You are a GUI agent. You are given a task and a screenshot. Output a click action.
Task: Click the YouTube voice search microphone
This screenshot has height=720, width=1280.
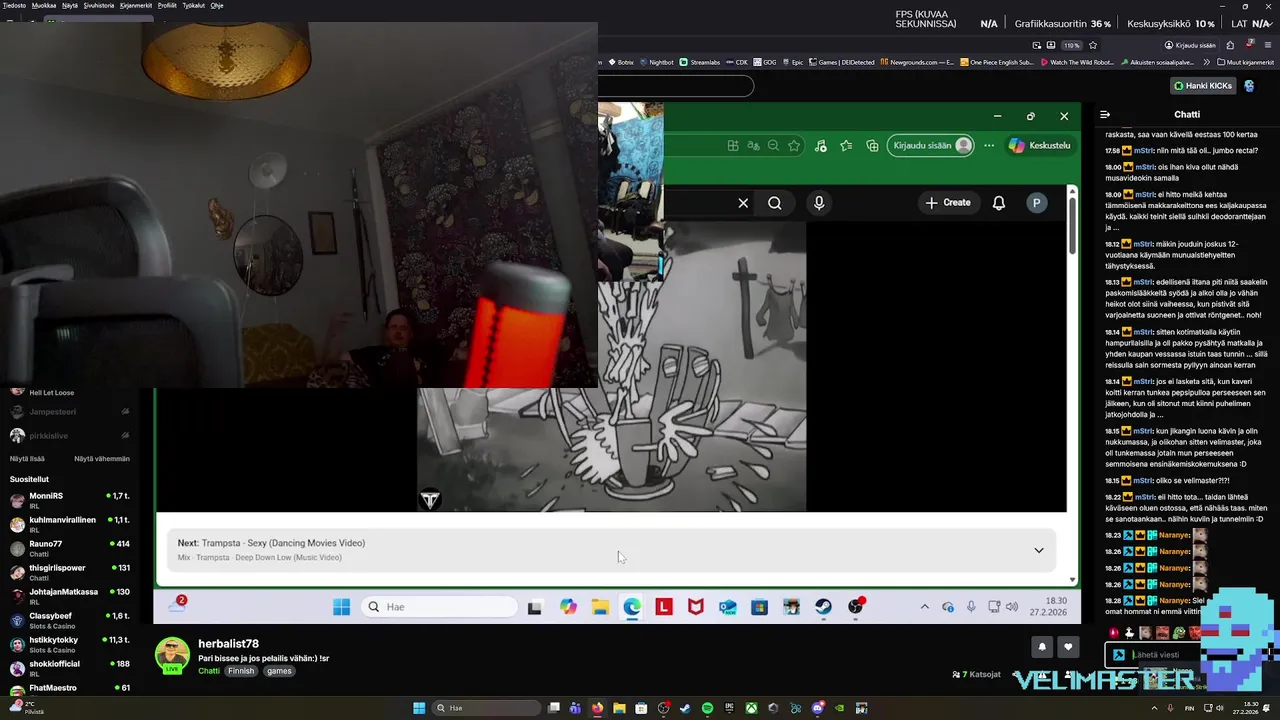click(819, 203)
